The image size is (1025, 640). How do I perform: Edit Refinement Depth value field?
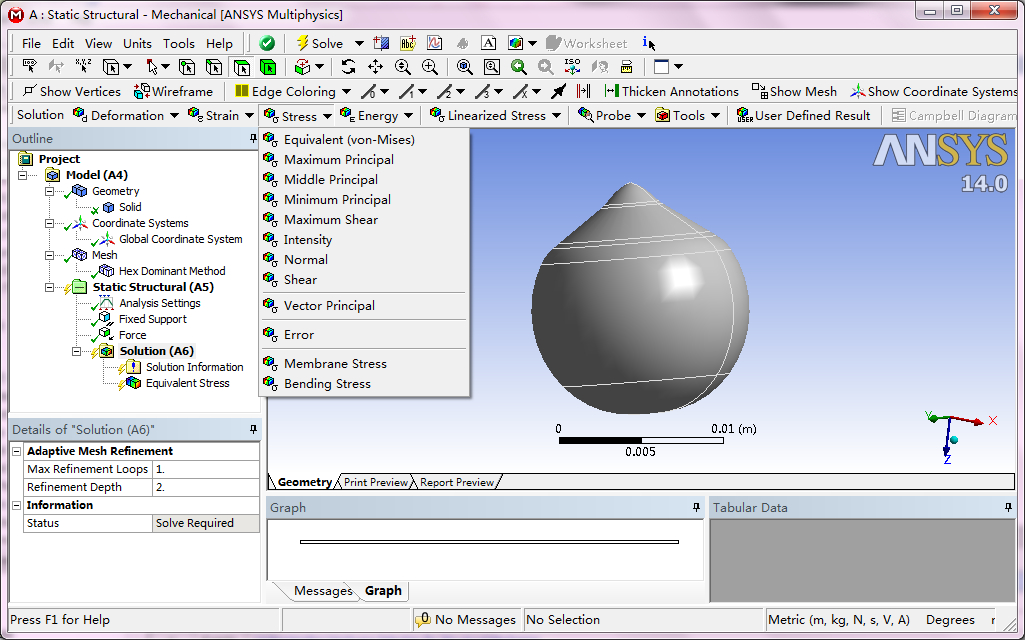pyautogui.click(x=205, y=487)
